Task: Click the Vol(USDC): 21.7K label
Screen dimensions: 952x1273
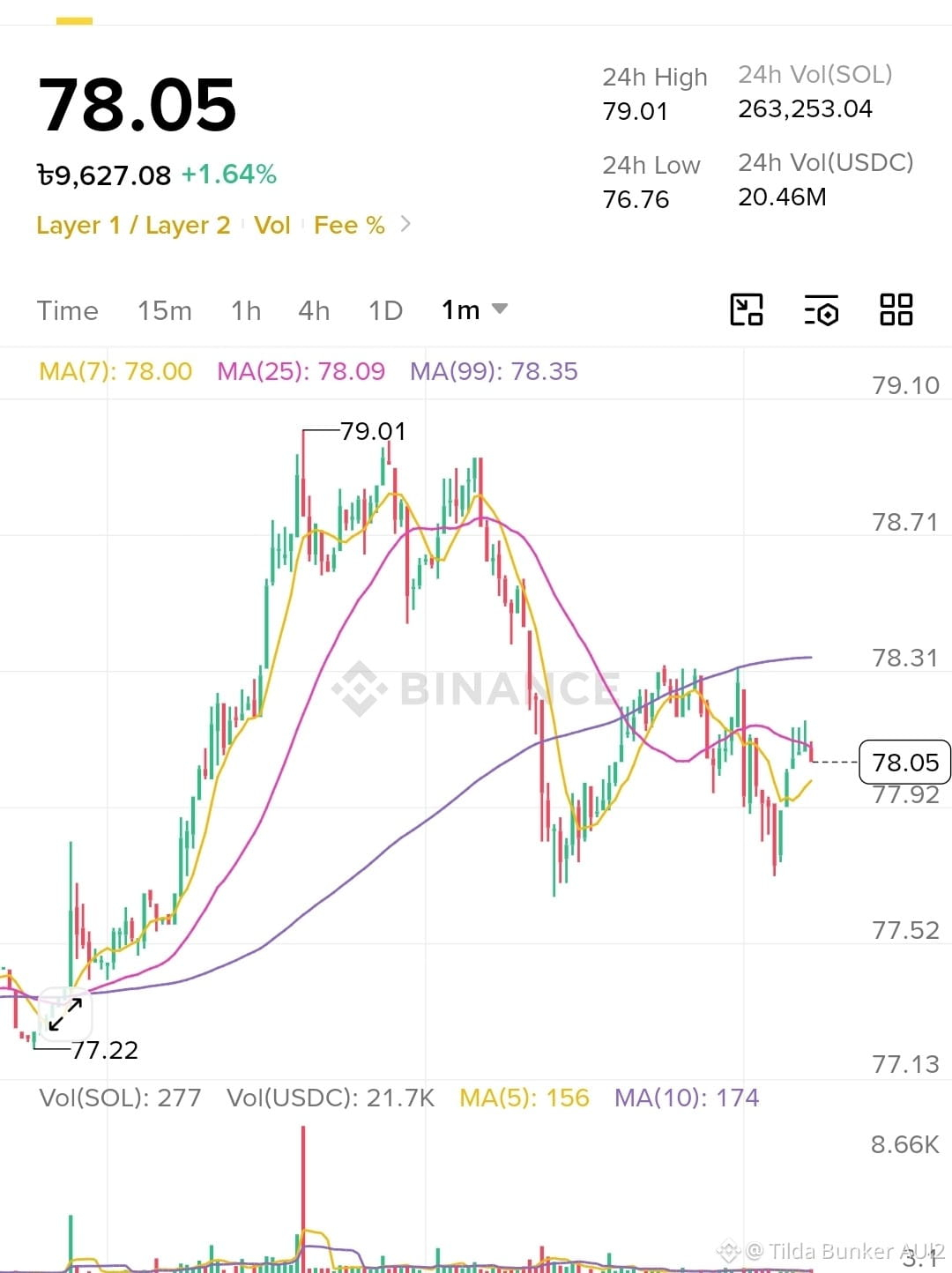Action: 331,1098
